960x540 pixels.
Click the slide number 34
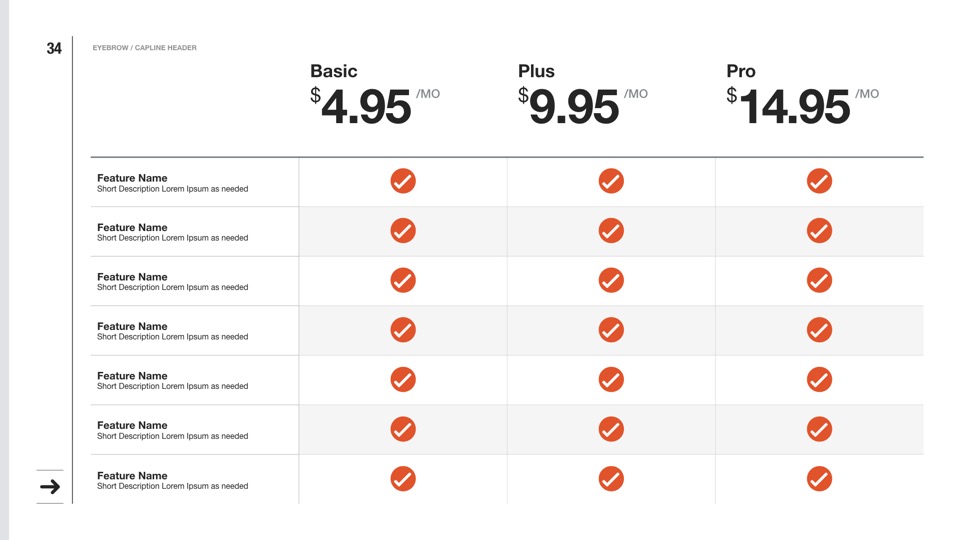tap(54, 48)
